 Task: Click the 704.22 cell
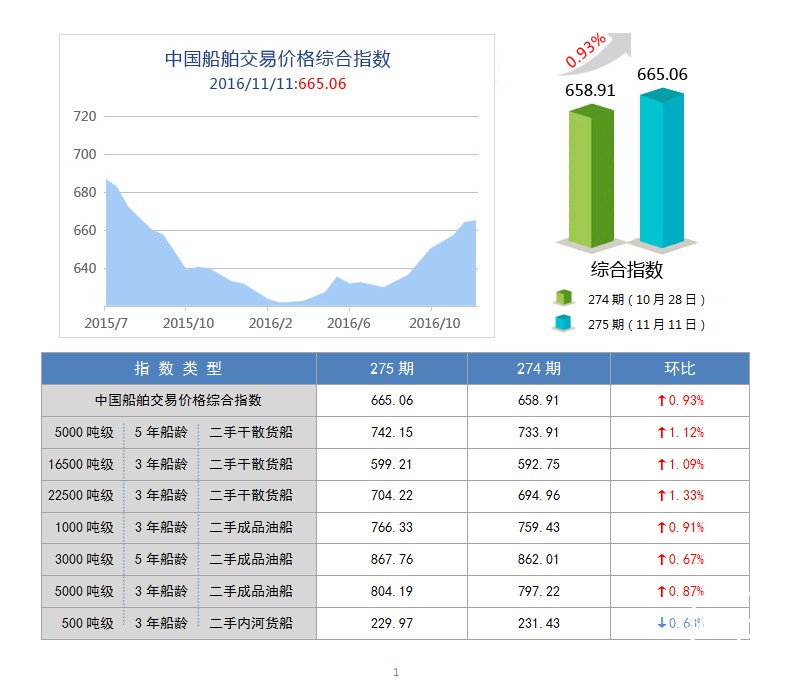(391, 495)
